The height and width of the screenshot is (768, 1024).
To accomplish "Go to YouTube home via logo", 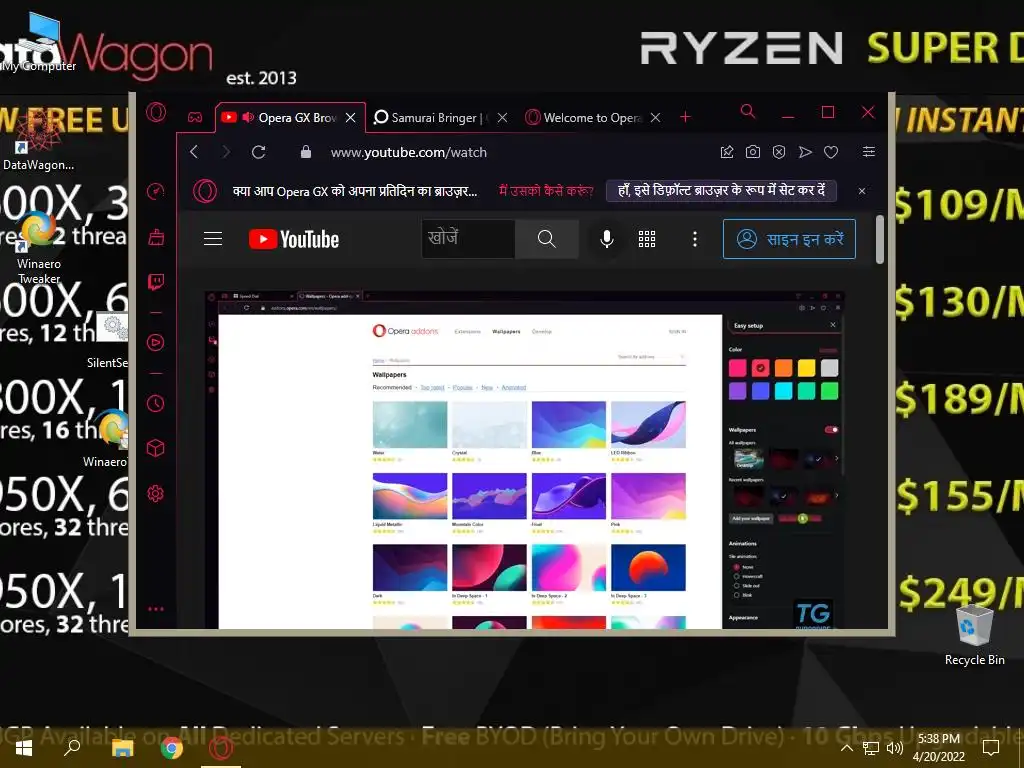I will pos(294,239).
